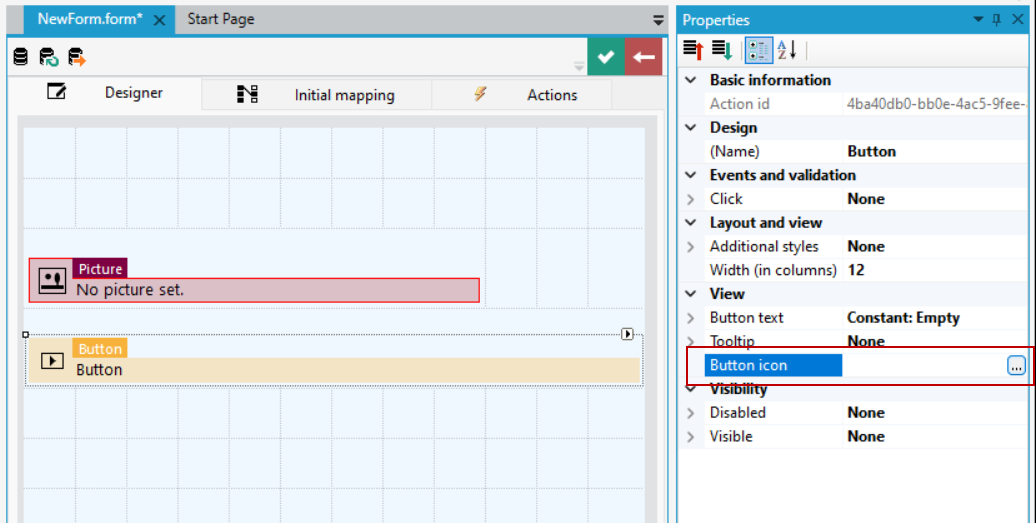Collapse the Events and validation section
Image resolution: width=1036 pixels, height=523 pixels.
[x=691, y=175]
